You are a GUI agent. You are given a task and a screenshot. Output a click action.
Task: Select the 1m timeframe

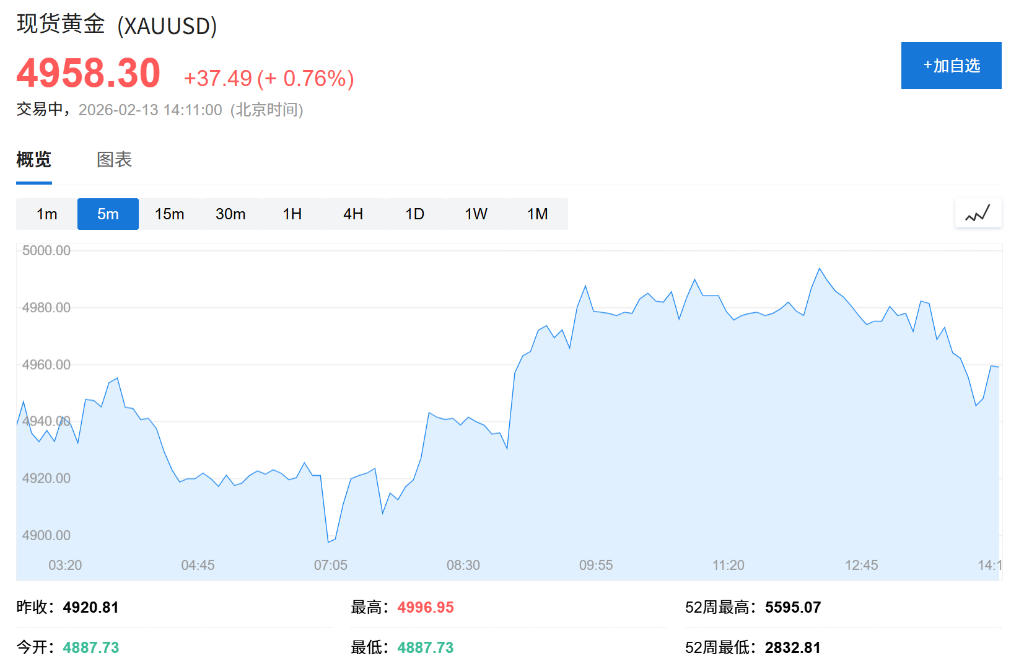(46, 213)
